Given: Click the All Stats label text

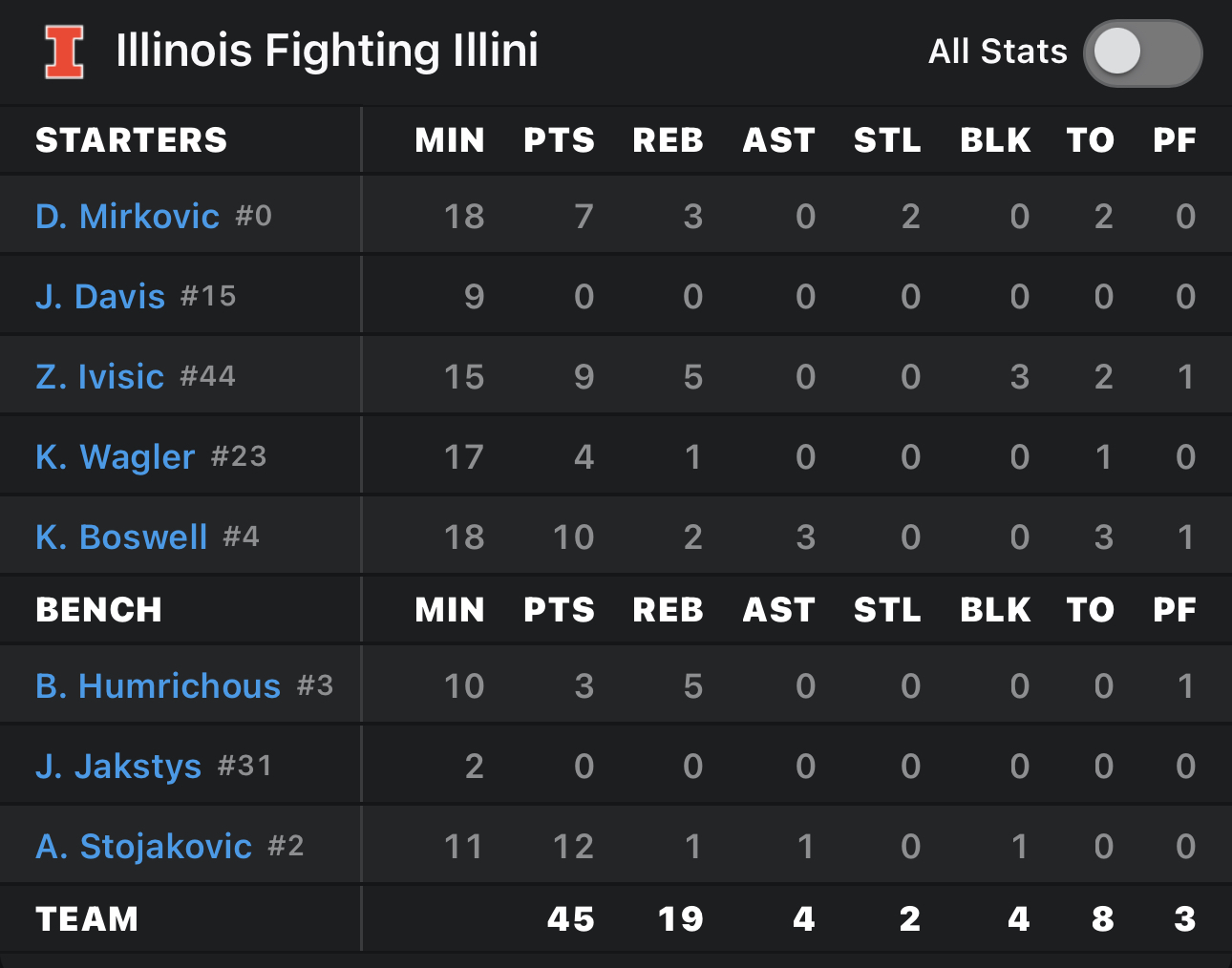Looking at the screenshot, I should (x=998, y=52).
